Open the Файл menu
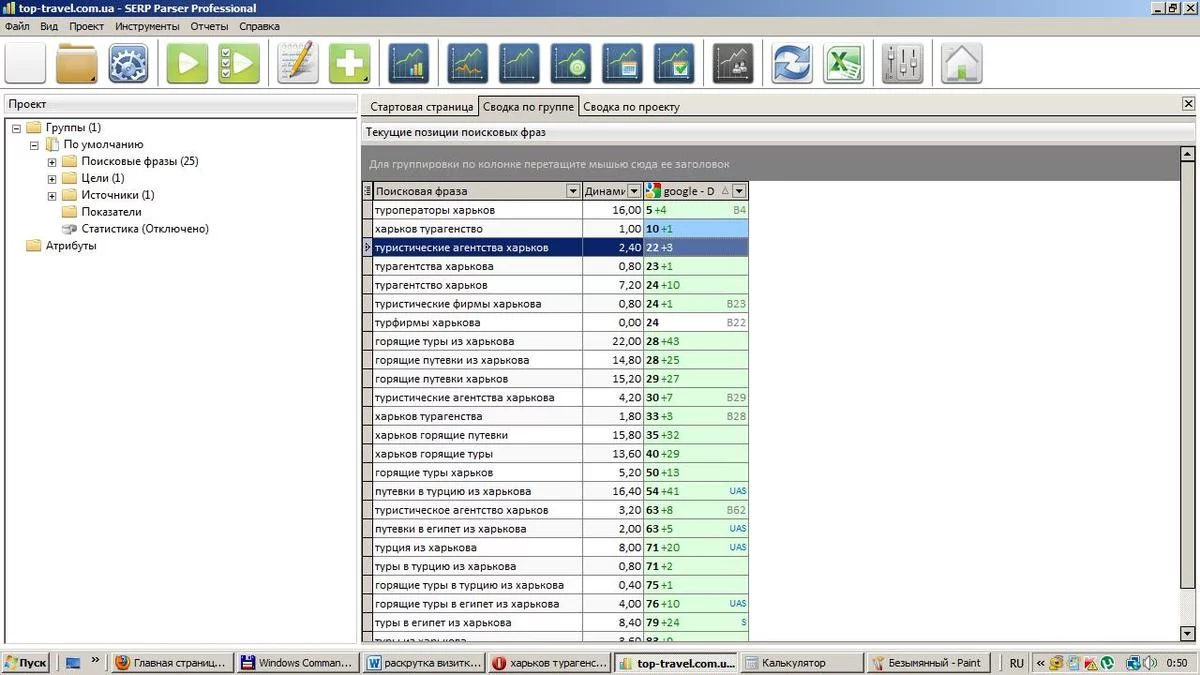Image resolution: width=1200 pixels, height=675 pixels. point(17,26)
